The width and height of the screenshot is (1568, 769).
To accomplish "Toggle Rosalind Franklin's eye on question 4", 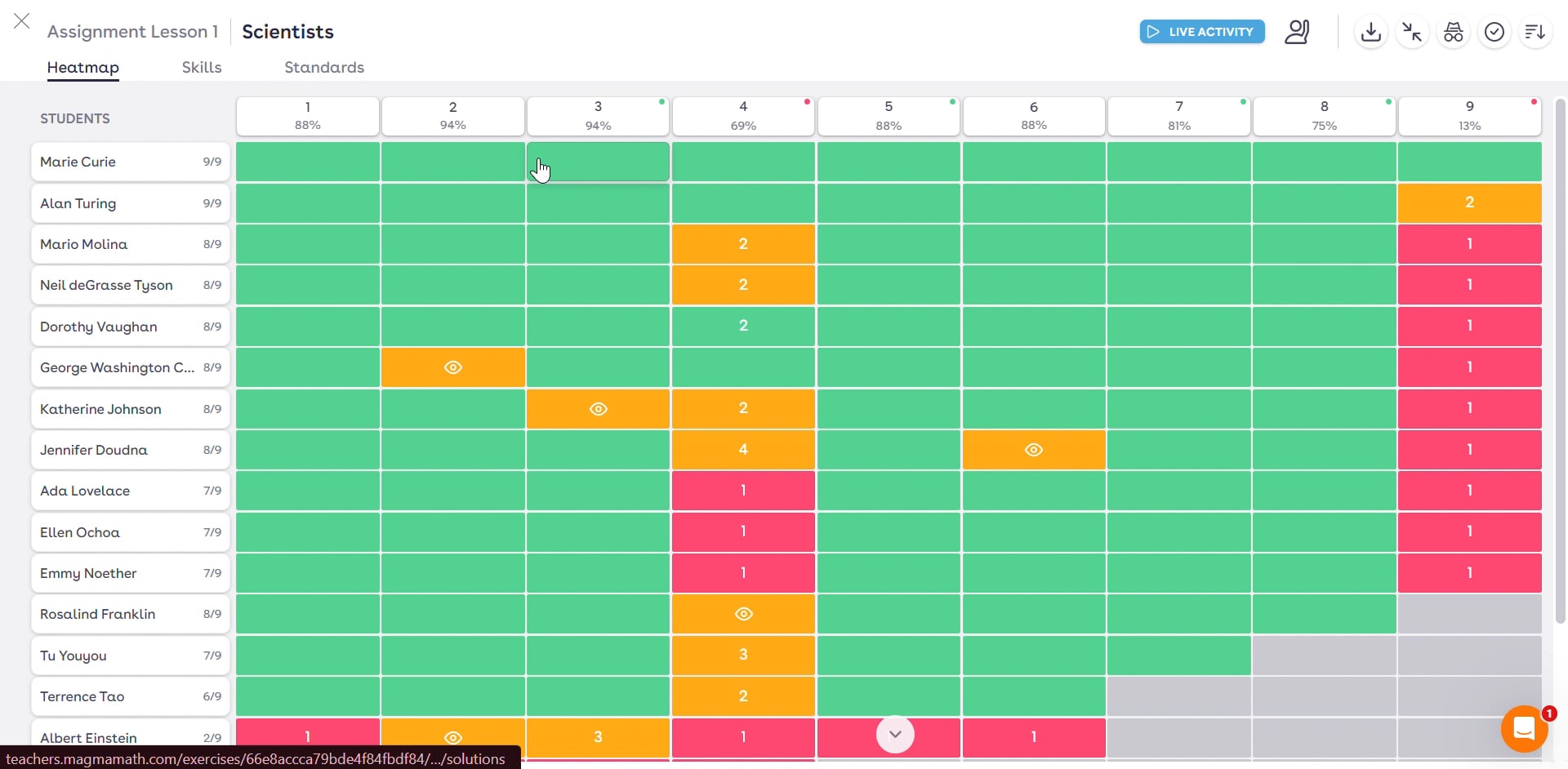I will (743, 614).
